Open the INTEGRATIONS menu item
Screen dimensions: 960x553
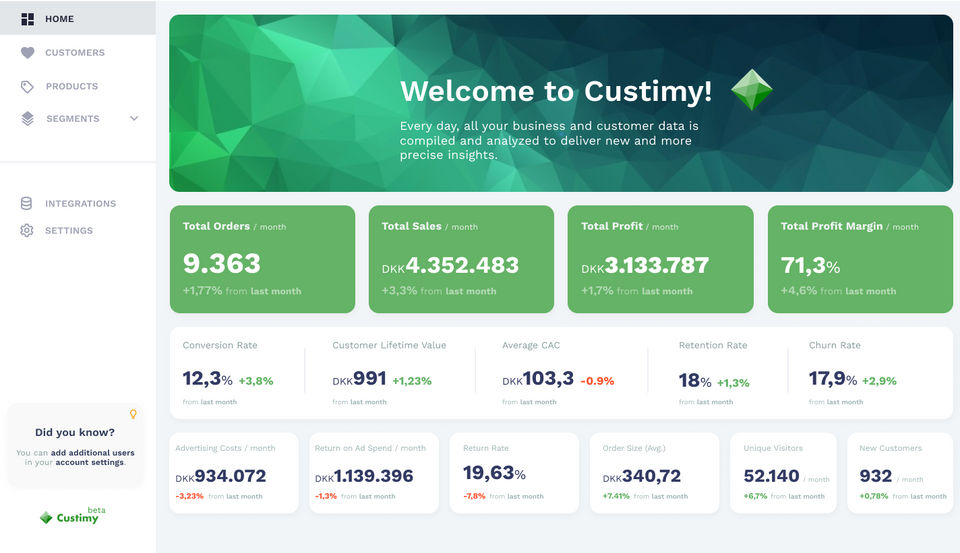[x=78, y=203]
